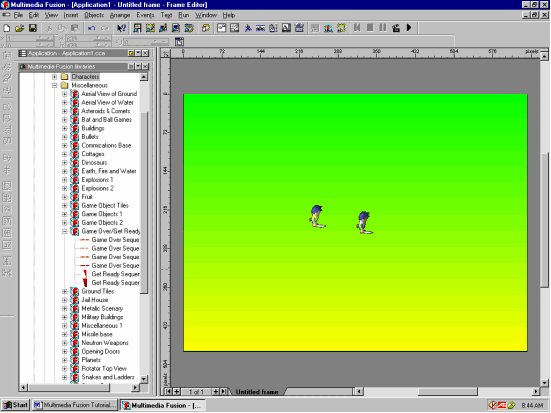Click the frame editor horizontal scrollbar thumb
The height and width of the screenshot is (413, 551).
(x=447, y=392)
